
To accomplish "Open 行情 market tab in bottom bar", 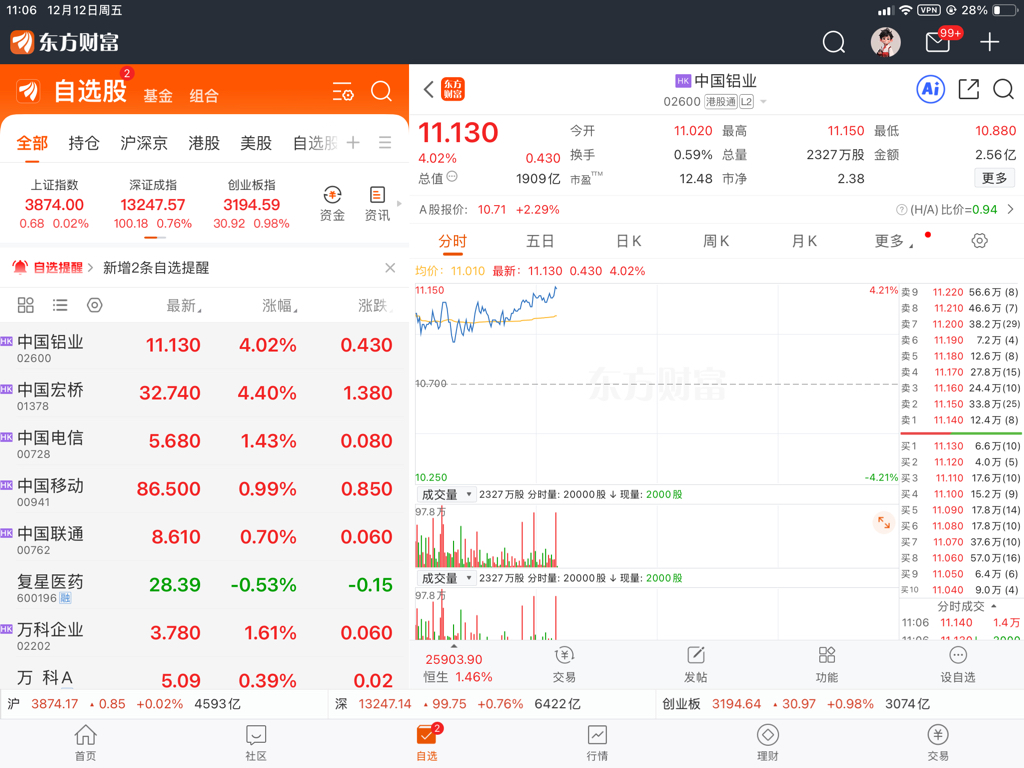I will 597,743.
